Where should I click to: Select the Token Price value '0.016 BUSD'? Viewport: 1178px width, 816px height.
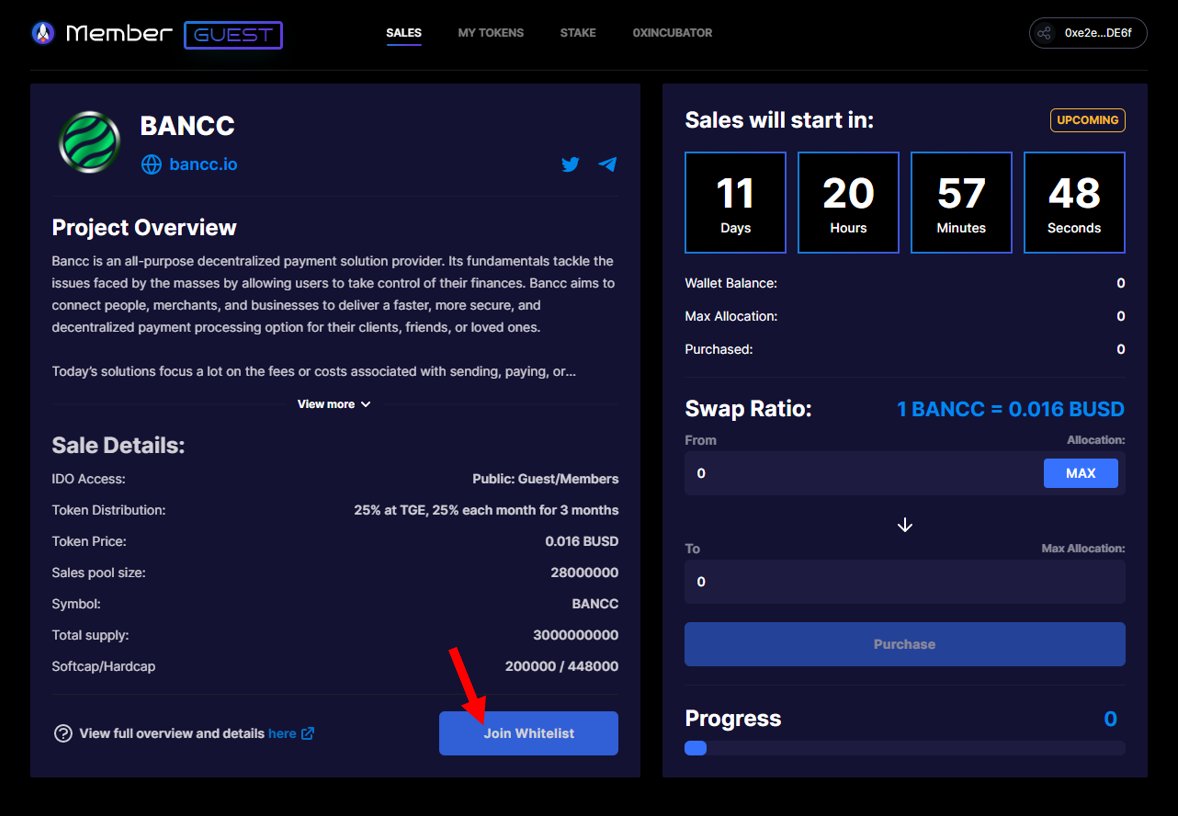(581, 541)
